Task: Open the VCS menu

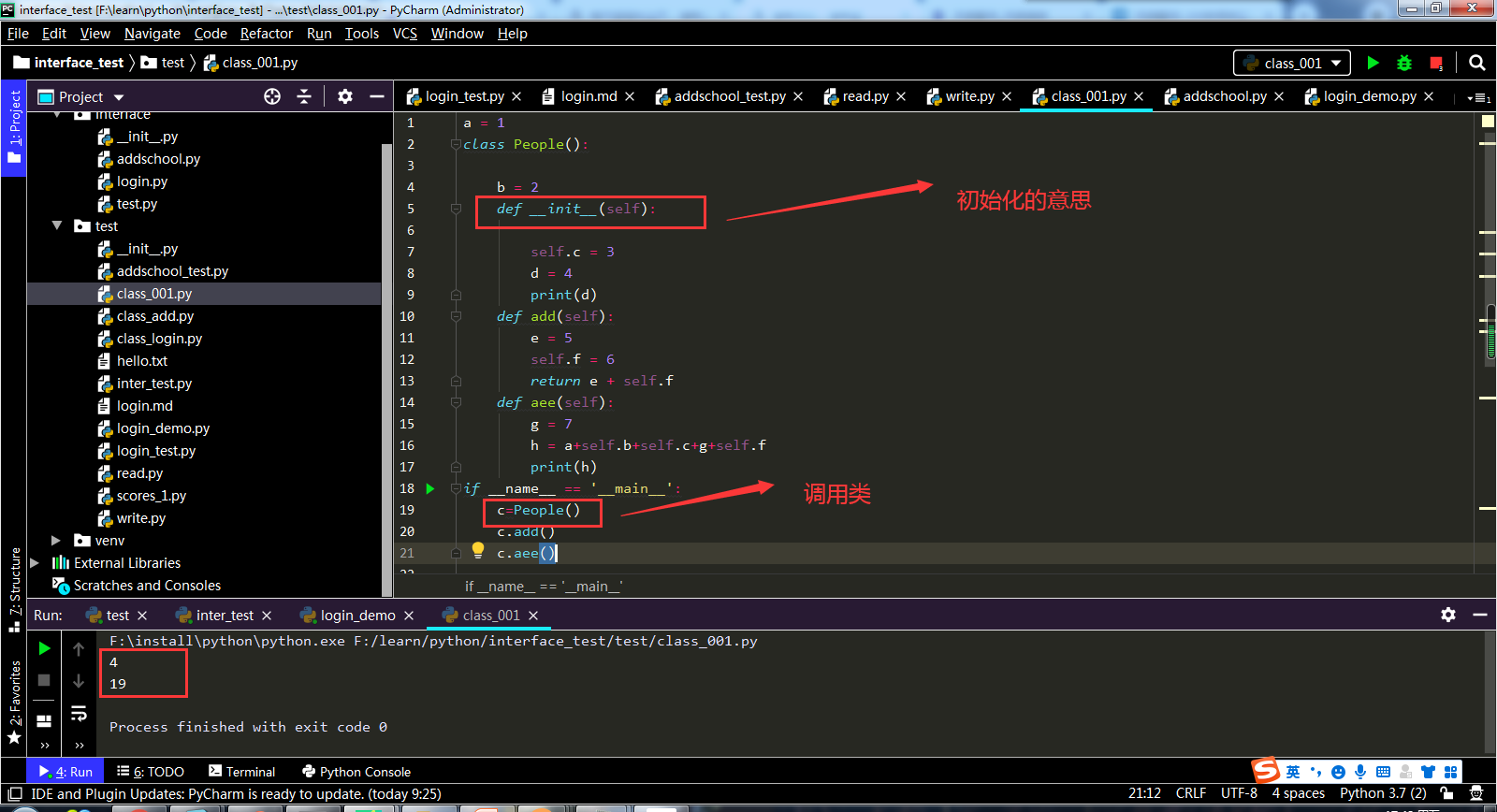Action: point(405,34)
